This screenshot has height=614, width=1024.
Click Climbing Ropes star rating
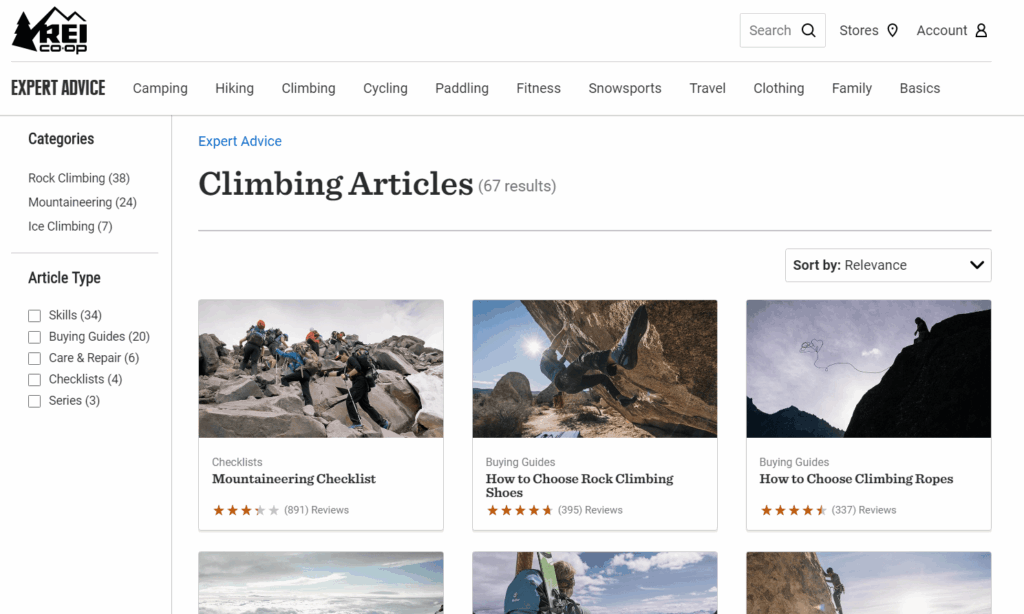tap(794, 510)
